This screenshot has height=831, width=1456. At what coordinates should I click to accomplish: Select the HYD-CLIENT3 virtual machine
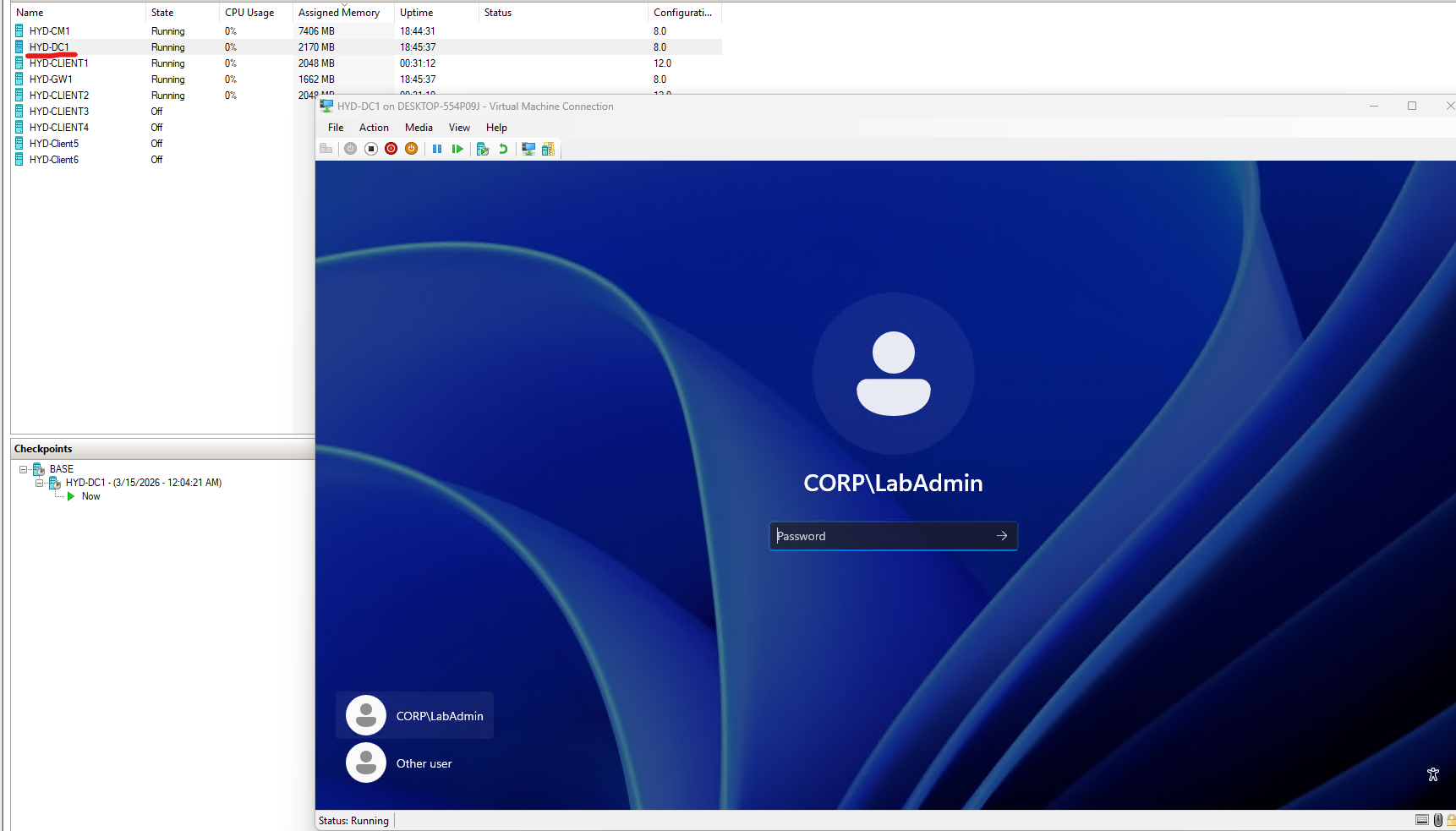(58, 112)
